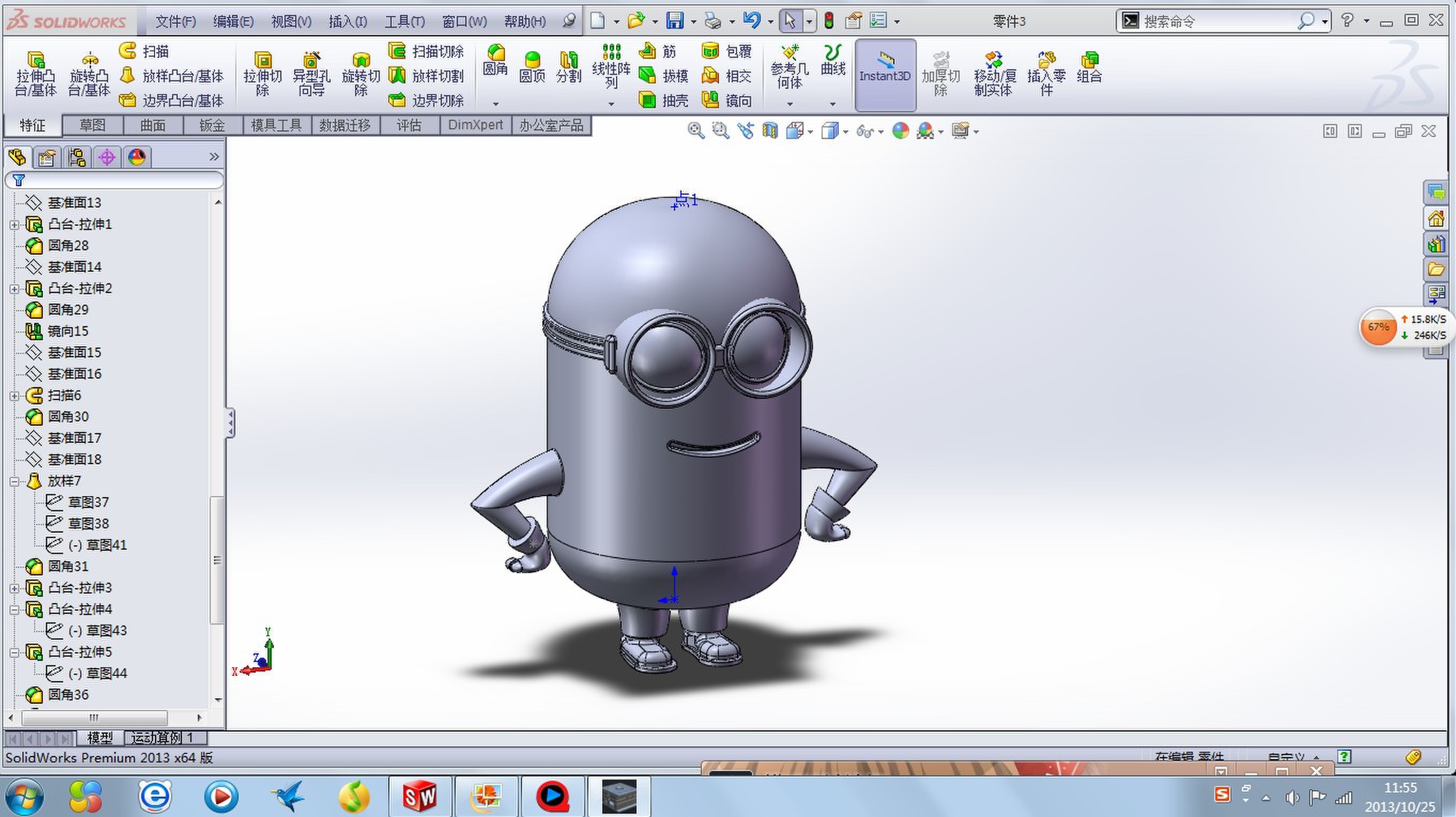Viewport: 1456px width, 817px height.
Task: Open the 曲线 curves dropdown arrow
Action: 832,104
